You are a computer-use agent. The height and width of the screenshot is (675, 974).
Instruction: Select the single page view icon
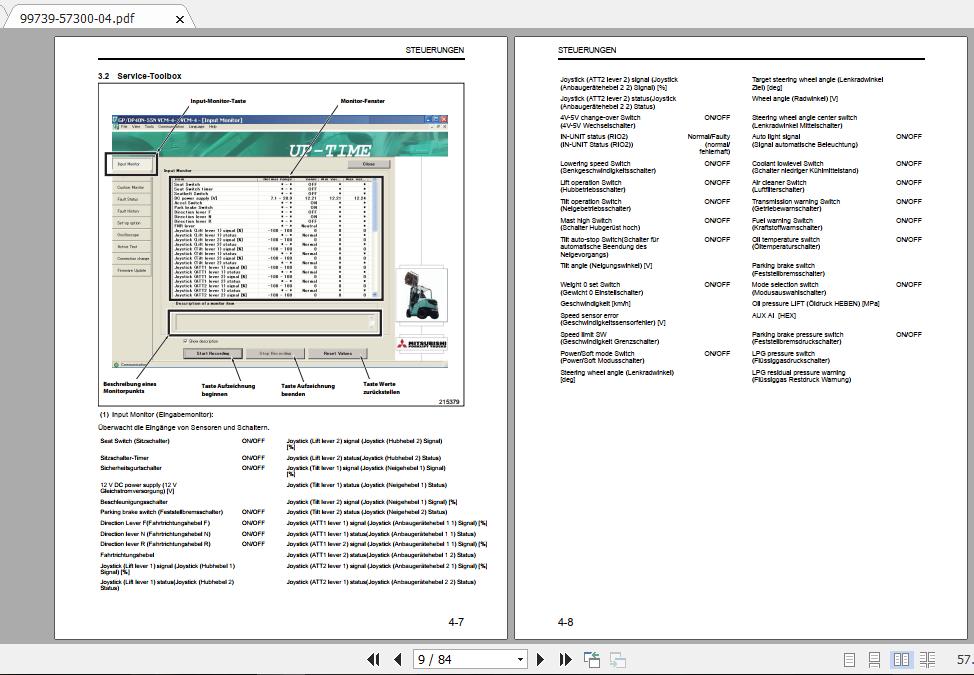tap(851, 660)
